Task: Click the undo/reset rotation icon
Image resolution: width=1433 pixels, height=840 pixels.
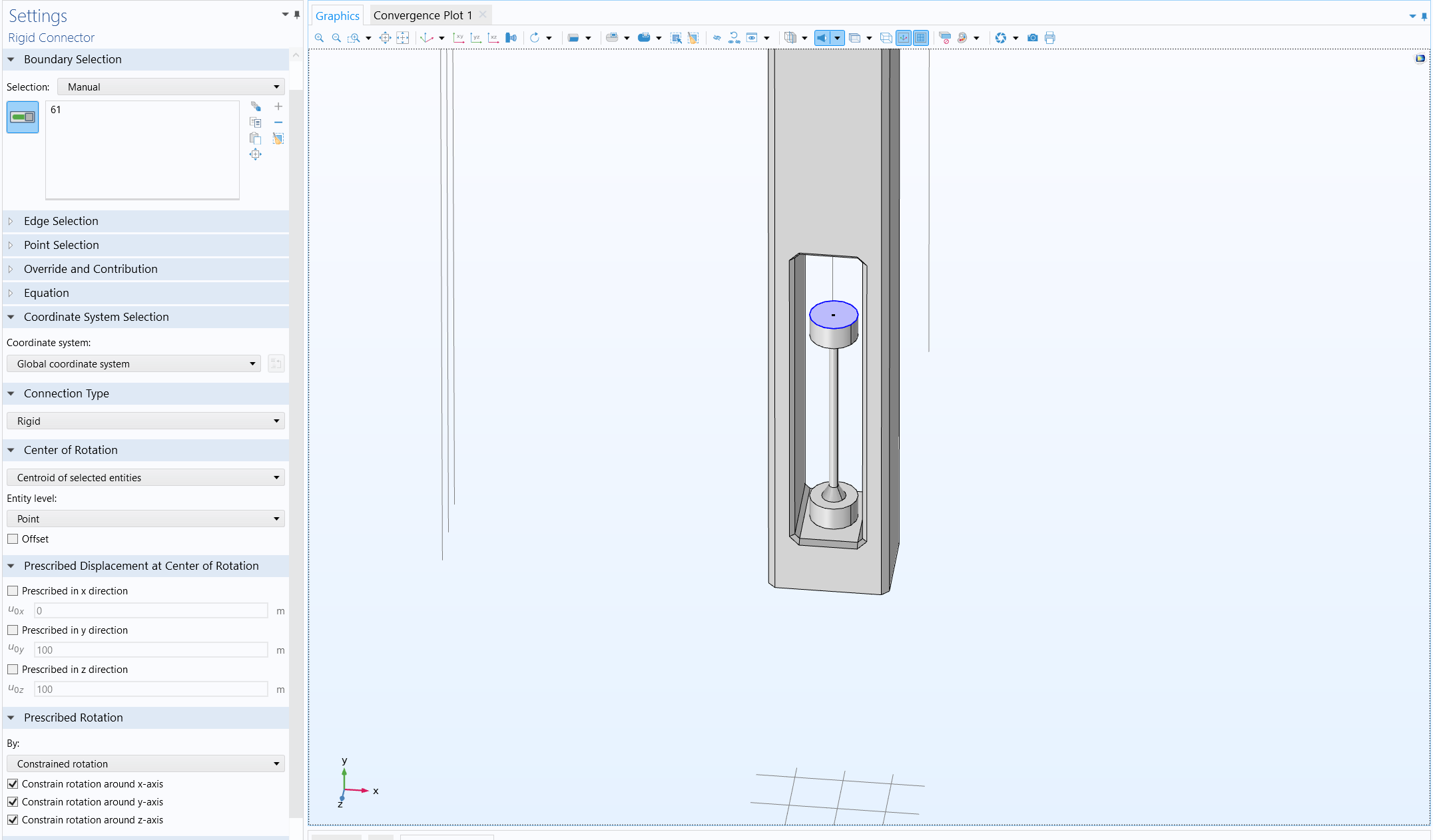Action: (x=534, y=38)
